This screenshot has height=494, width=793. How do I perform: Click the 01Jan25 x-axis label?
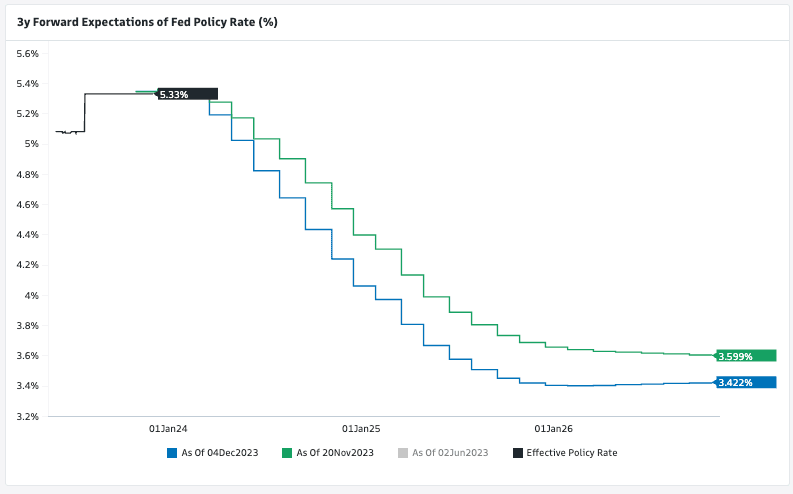pyautogui.click(x=360, y=428)
